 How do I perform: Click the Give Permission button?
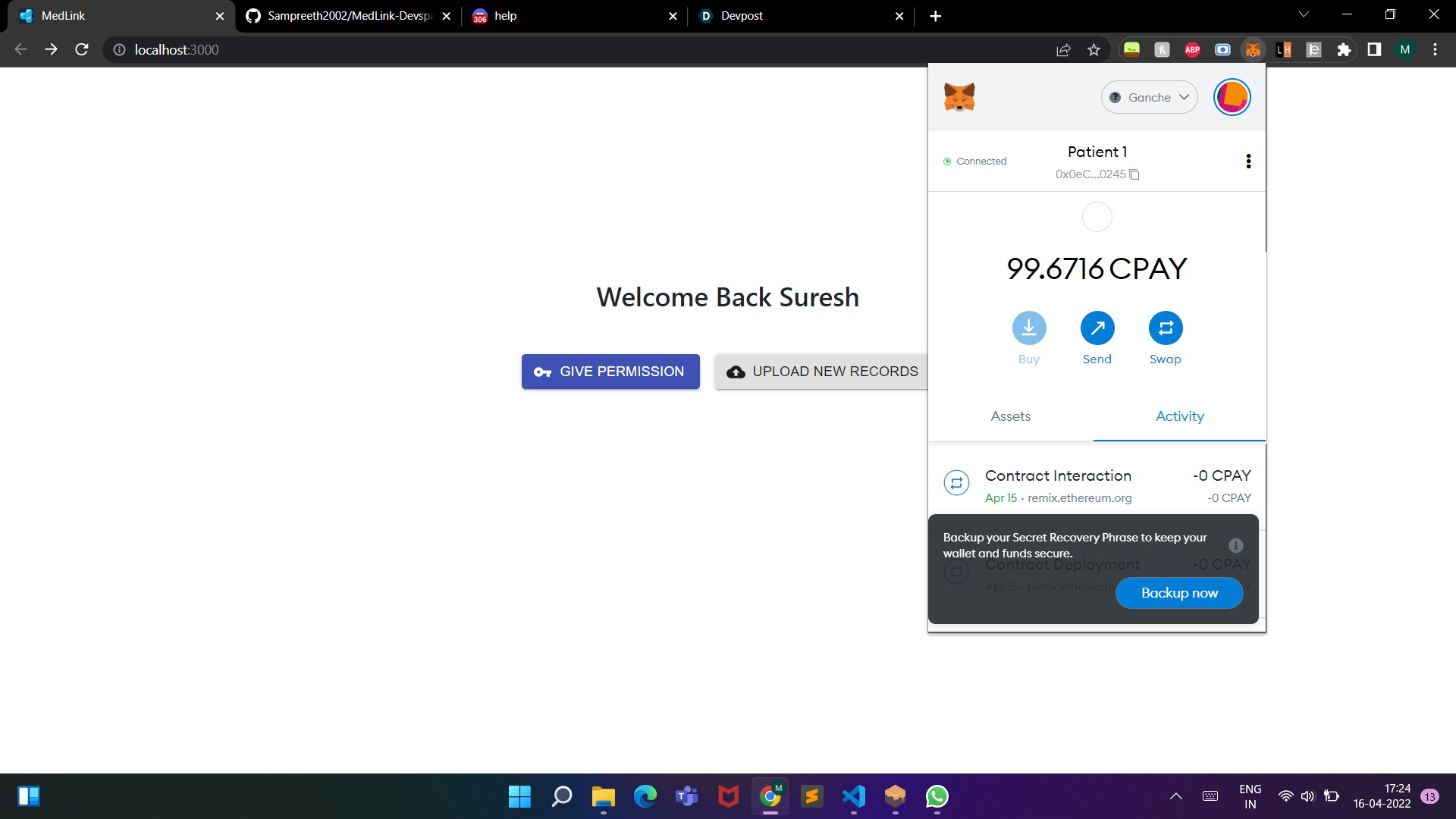(x=610, y=372)
